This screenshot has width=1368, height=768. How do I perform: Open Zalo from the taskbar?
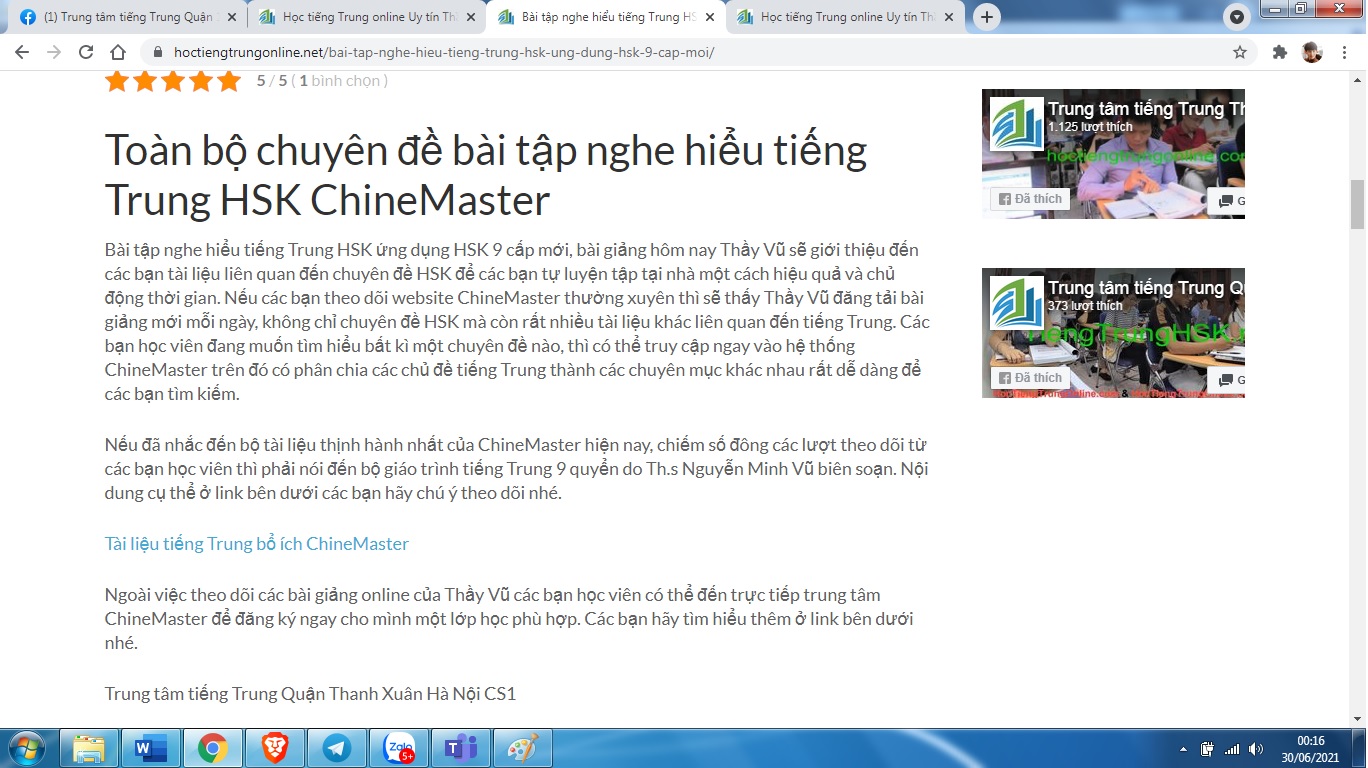399,748
